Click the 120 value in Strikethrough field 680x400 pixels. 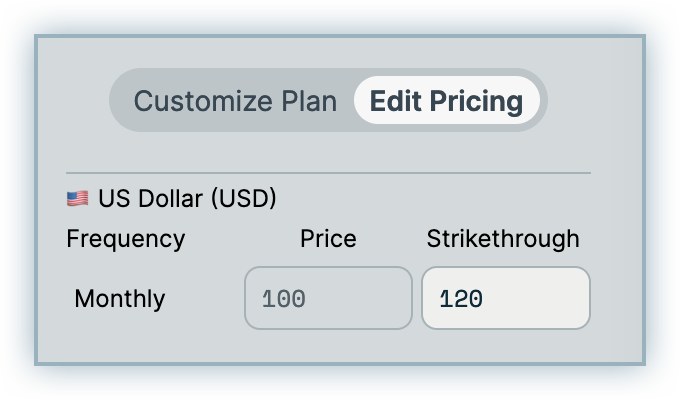[x=461, y=299]
